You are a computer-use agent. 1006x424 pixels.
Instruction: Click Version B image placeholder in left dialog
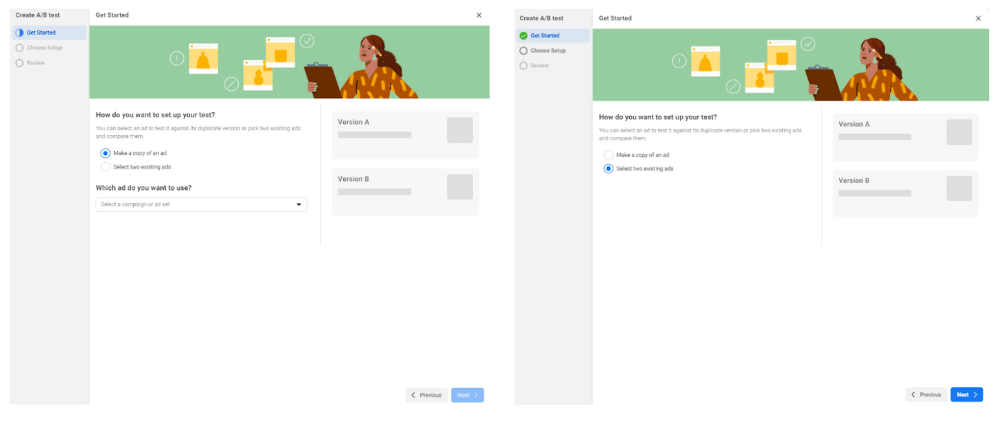coord(459,187)
